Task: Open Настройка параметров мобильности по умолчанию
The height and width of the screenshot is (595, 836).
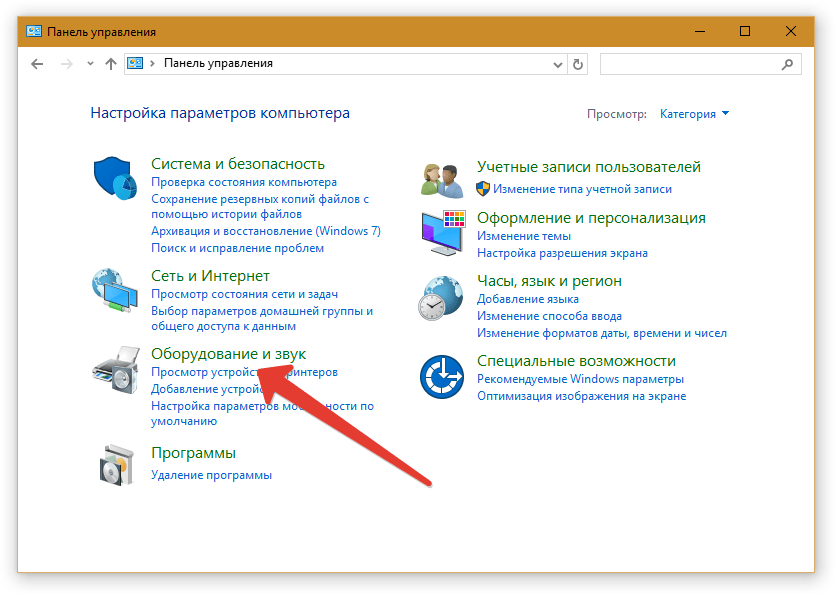Action: 262,413
